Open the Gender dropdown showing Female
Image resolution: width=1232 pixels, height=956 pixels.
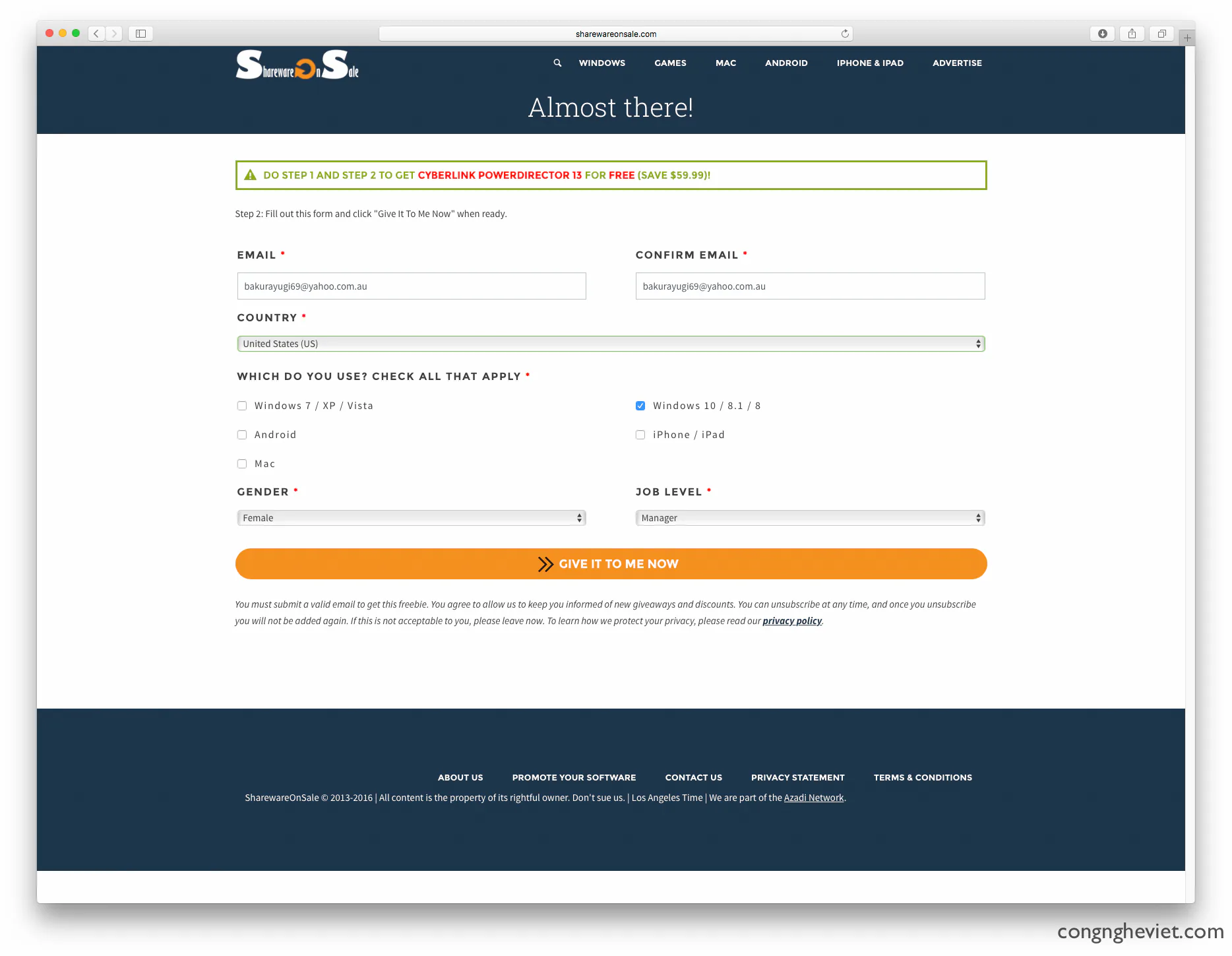coord(412,518)
